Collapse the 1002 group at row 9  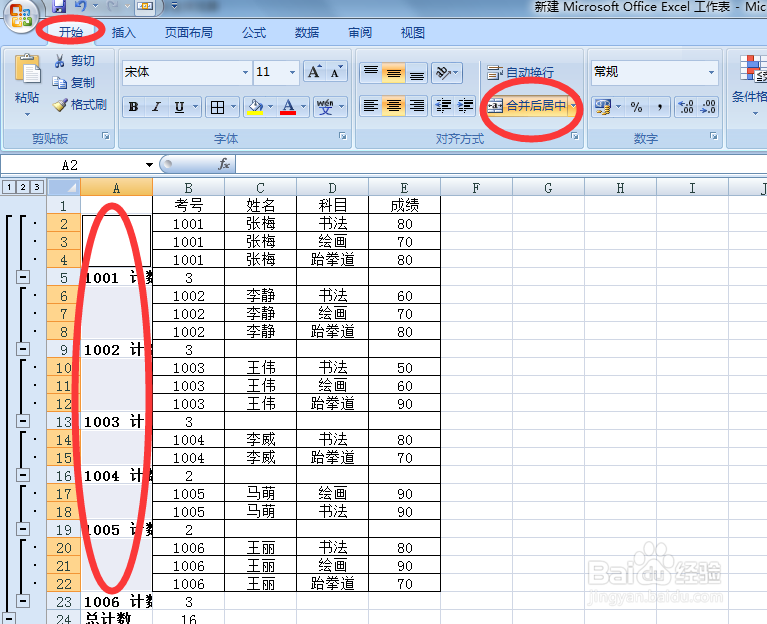(x=23, y=349)
